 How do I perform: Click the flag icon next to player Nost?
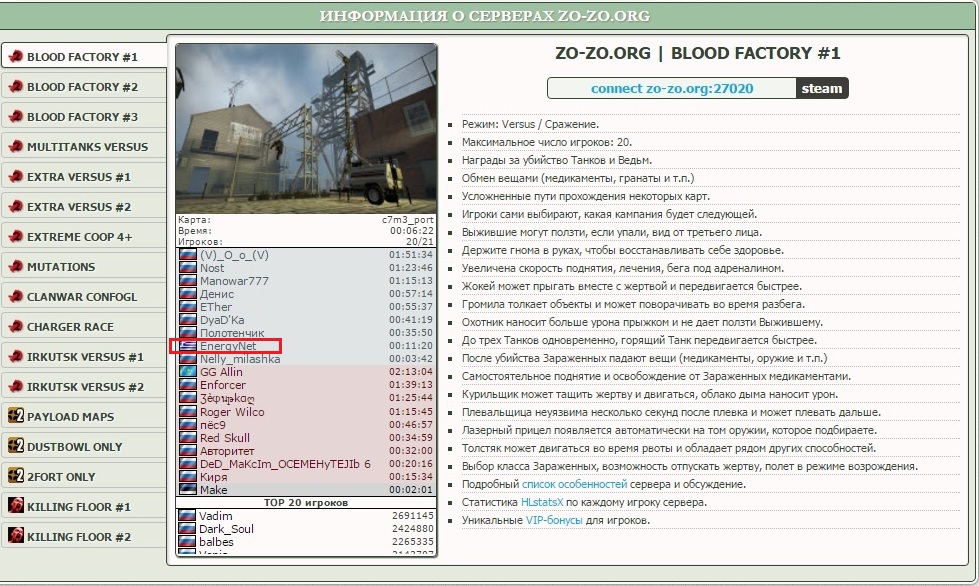[188, 268]
